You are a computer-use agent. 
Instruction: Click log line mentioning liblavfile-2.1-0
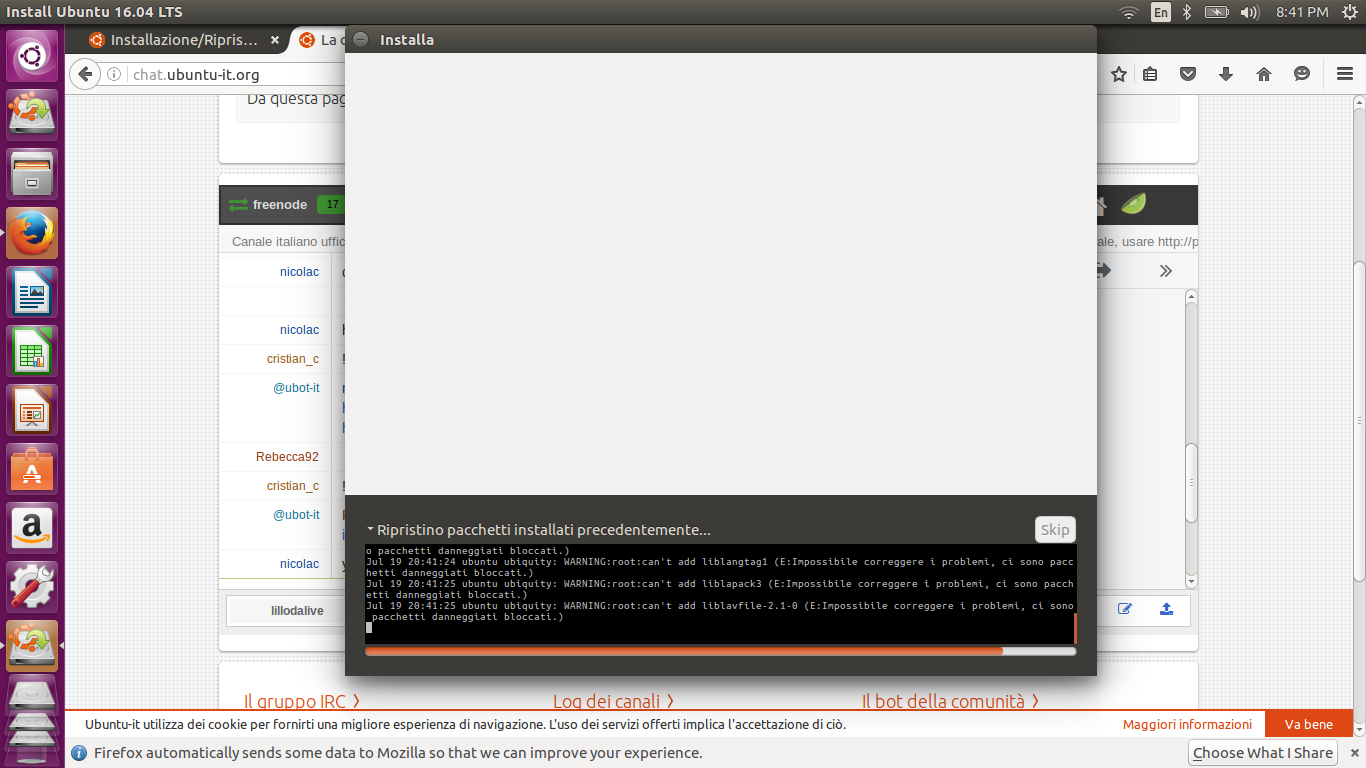(720, 611)
